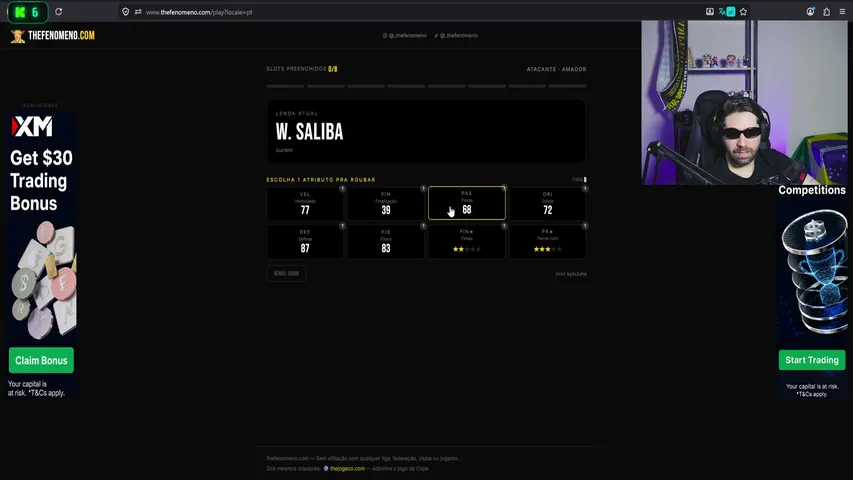Open help icon on the FIN Finalização card
The height and width of the screenshot is (480, 853).
423,189
